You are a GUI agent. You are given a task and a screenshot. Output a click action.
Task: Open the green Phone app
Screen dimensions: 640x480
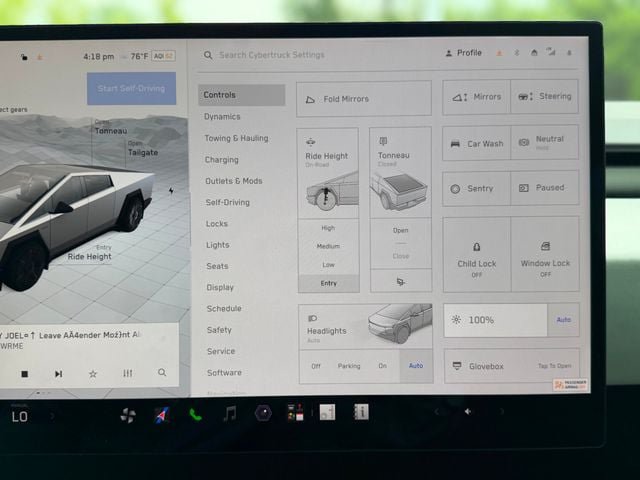click(x=196, y=415)
